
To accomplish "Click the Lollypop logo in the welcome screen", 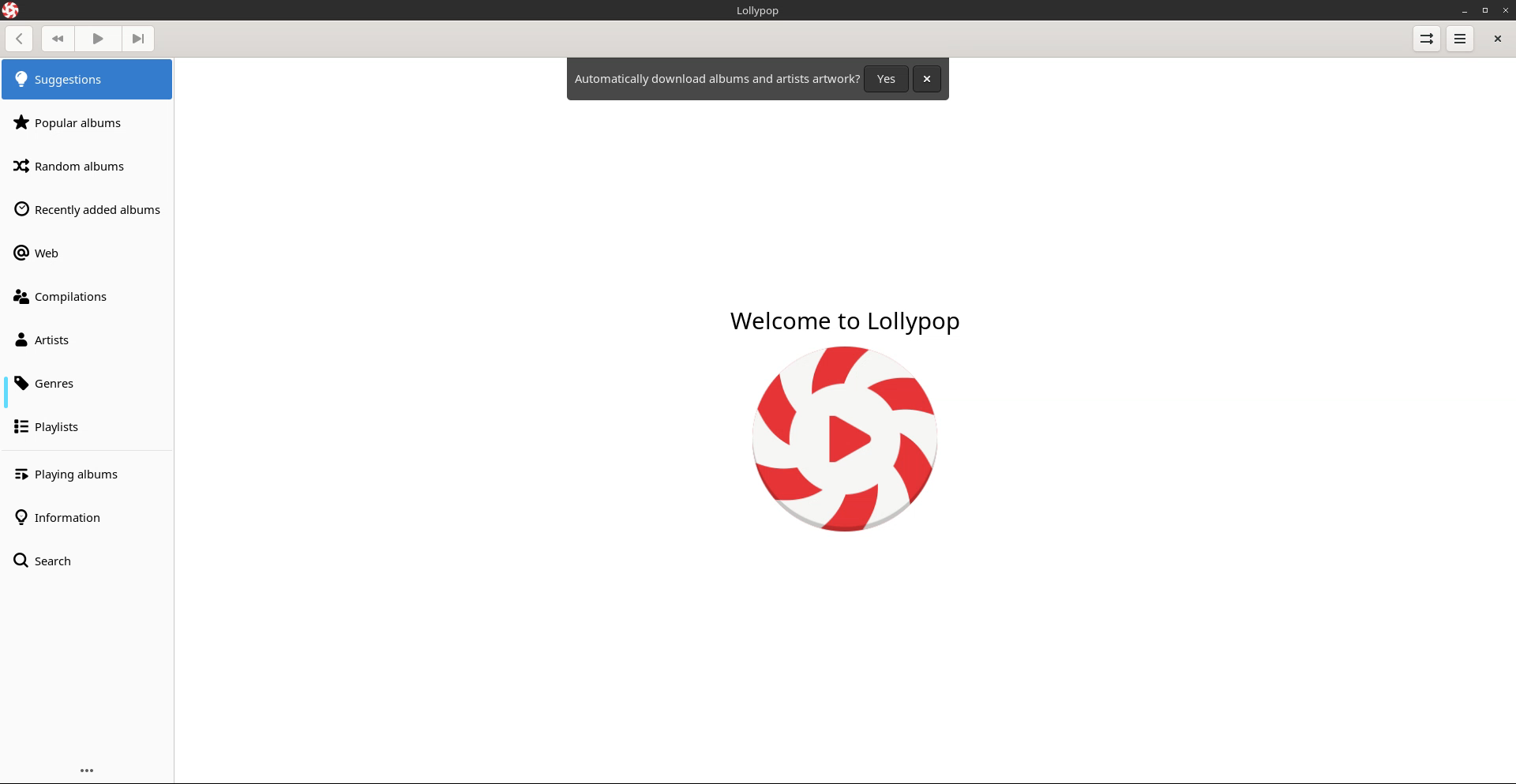I will point(845,439).
